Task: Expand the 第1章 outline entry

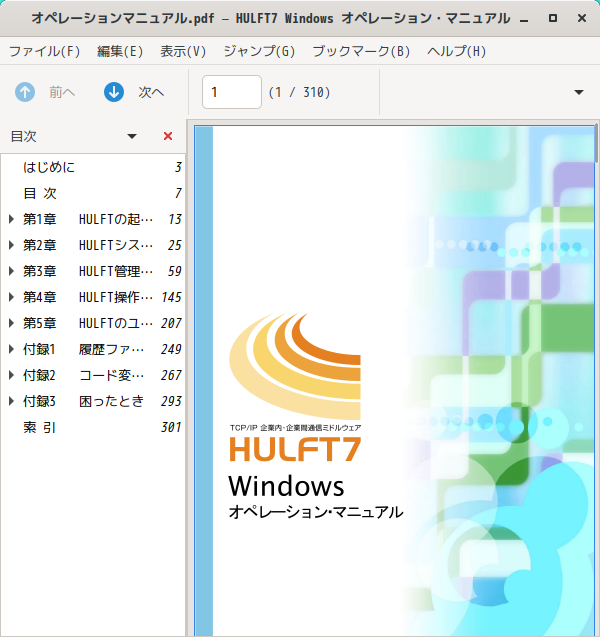Action: click(x=11, y=219)
